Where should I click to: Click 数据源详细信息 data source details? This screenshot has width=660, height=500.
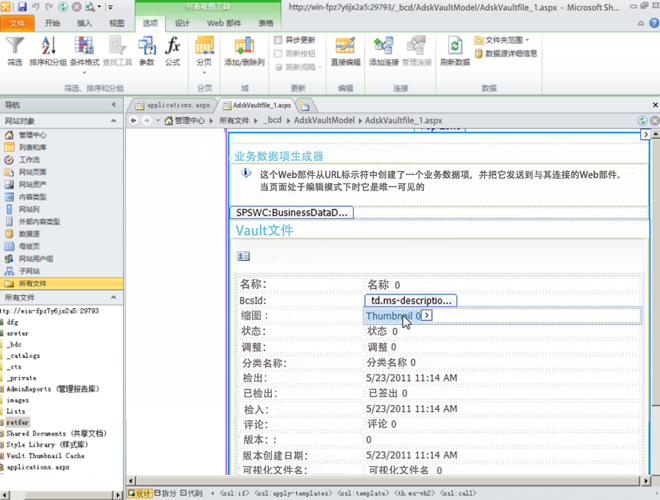tap(506, 53)
